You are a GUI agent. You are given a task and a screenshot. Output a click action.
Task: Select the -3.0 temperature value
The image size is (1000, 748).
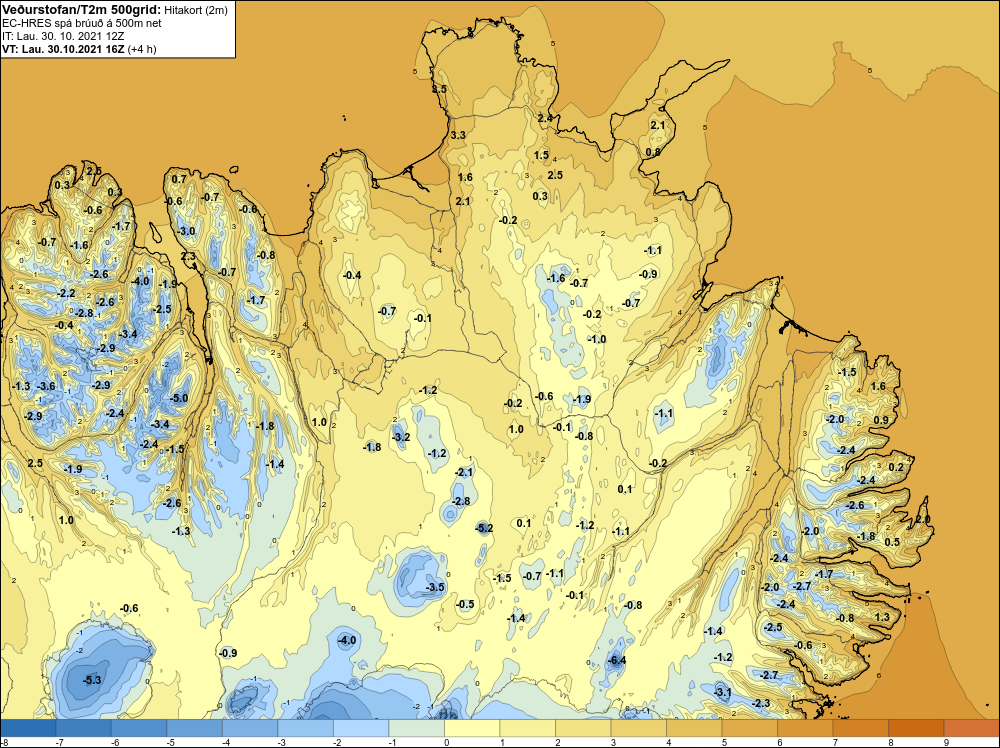(186, 231)
